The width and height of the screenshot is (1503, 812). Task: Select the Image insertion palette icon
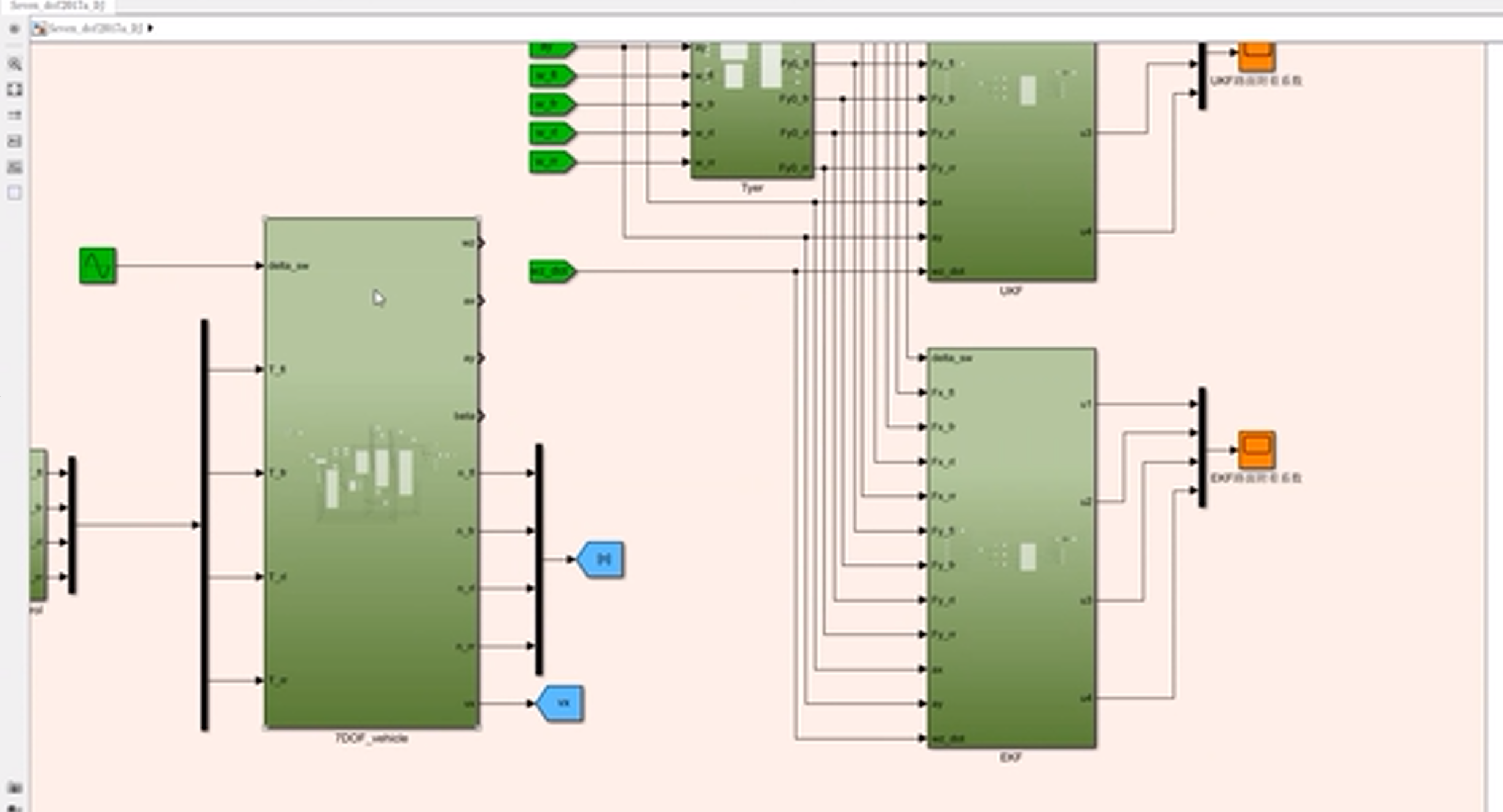pos(15,167)
